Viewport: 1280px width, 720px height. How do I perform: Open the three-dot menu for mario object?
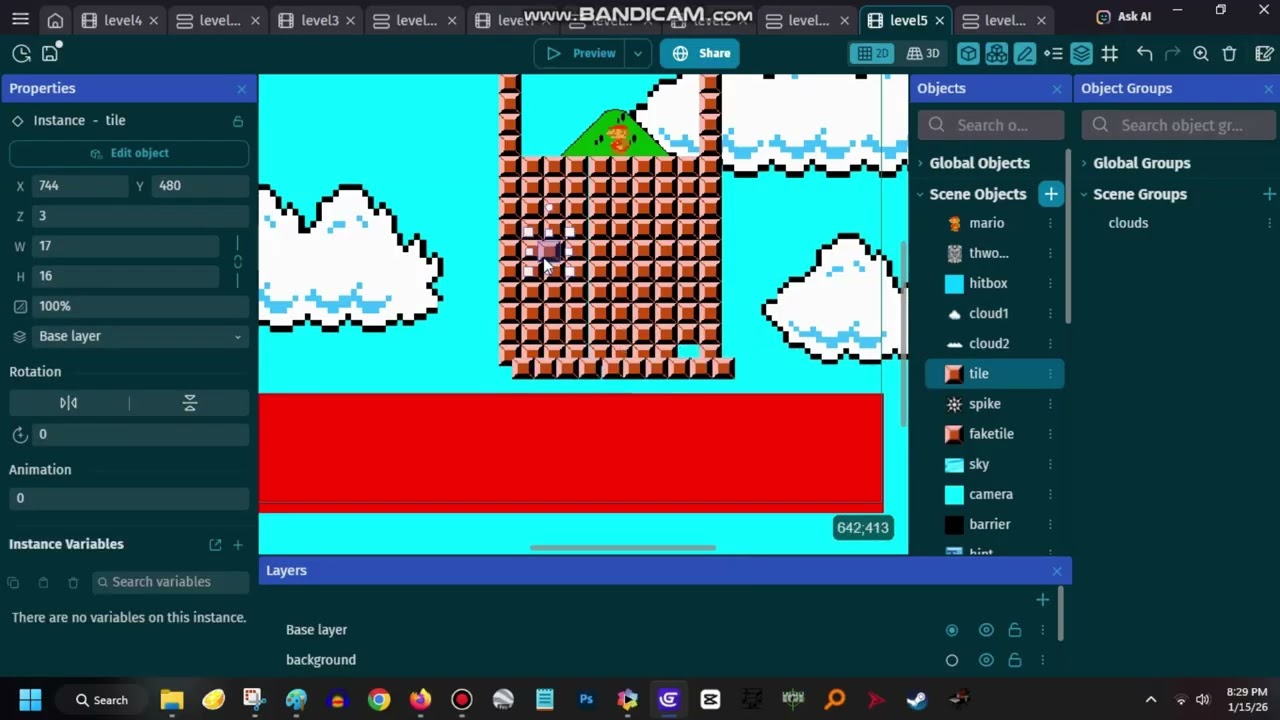coord(1050,223)
